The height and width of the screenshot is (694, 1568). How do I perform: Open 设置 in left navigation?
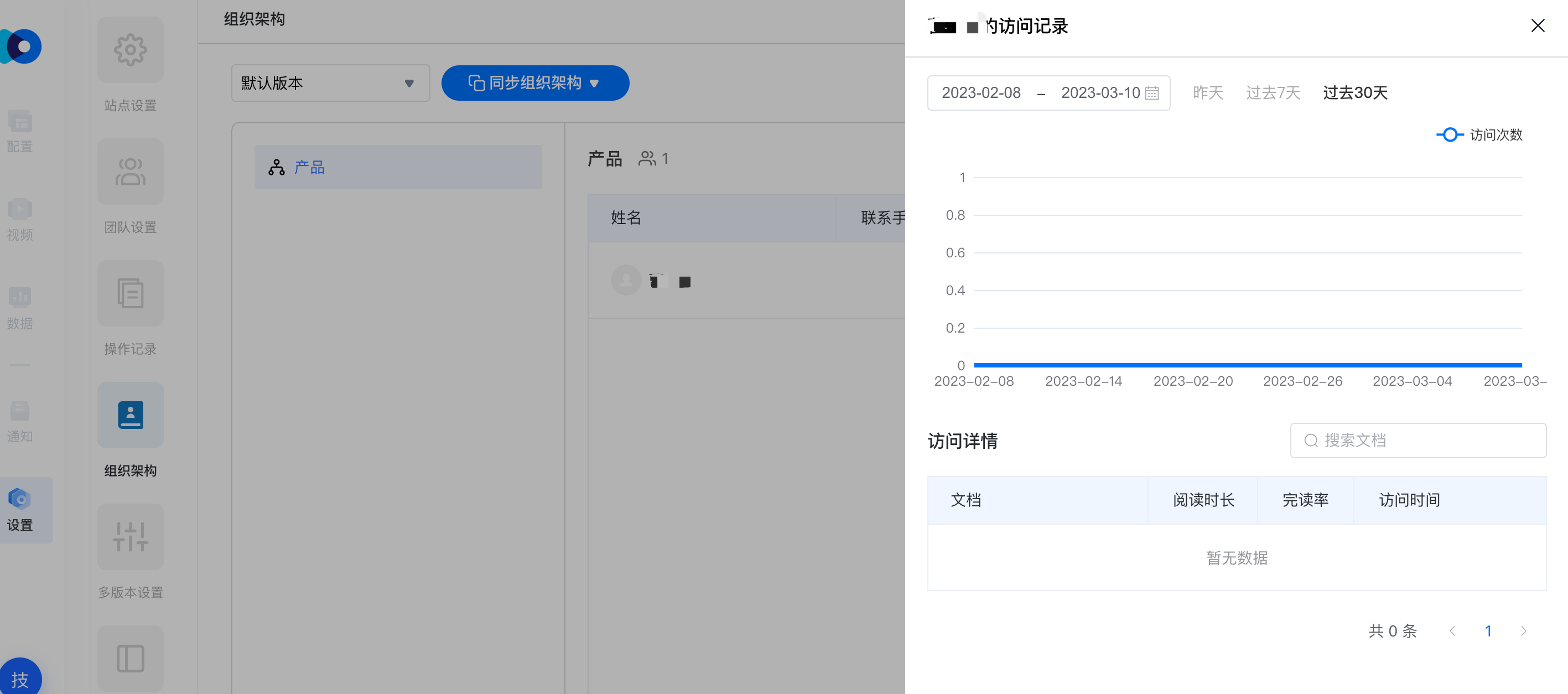pyautogui.click(x=25, y=510)
